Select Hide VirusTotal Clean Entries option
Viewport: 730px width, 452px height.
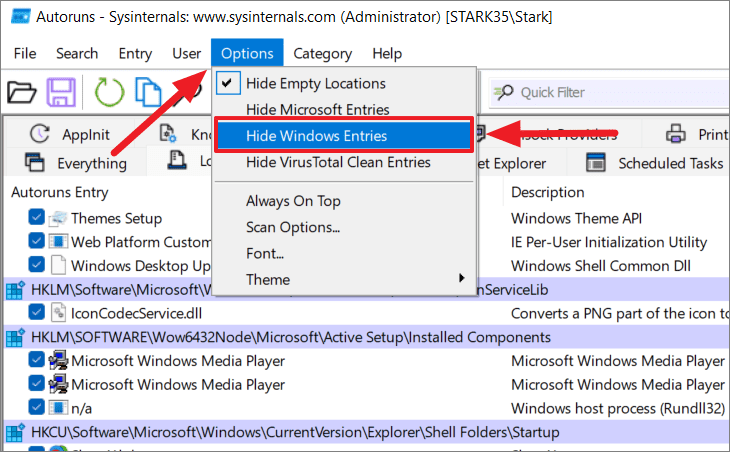tap(344, 162)
